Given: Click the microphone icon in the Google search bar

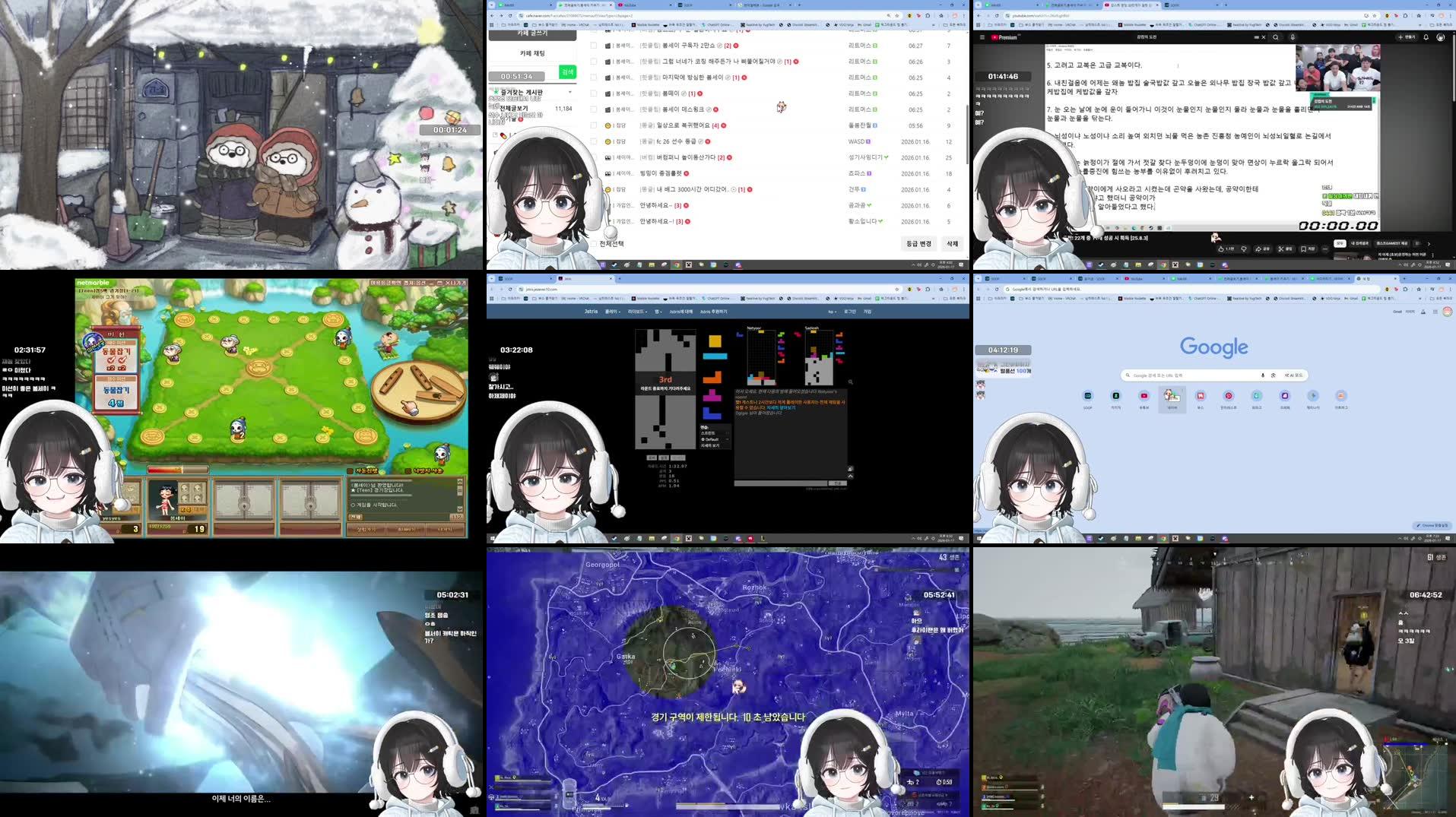Looking at the screenshot, I should click(x=1262, y=375).
